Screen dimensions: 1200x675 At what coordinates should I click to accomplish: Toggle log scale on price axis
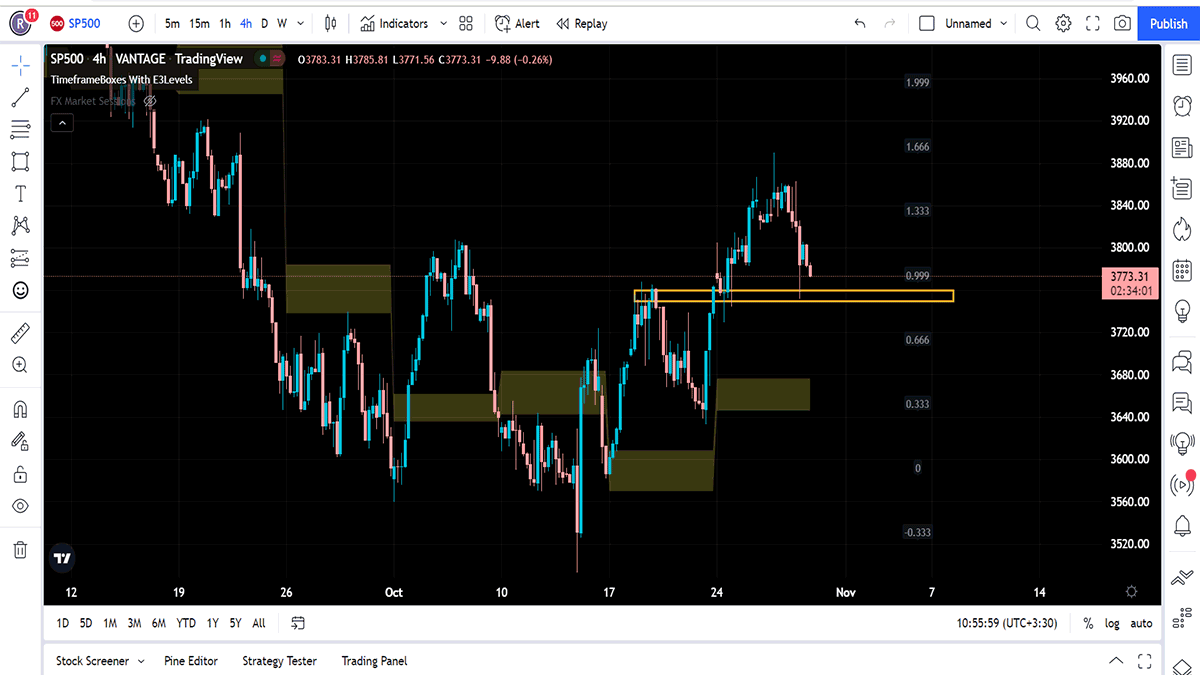coord(1113,623)
